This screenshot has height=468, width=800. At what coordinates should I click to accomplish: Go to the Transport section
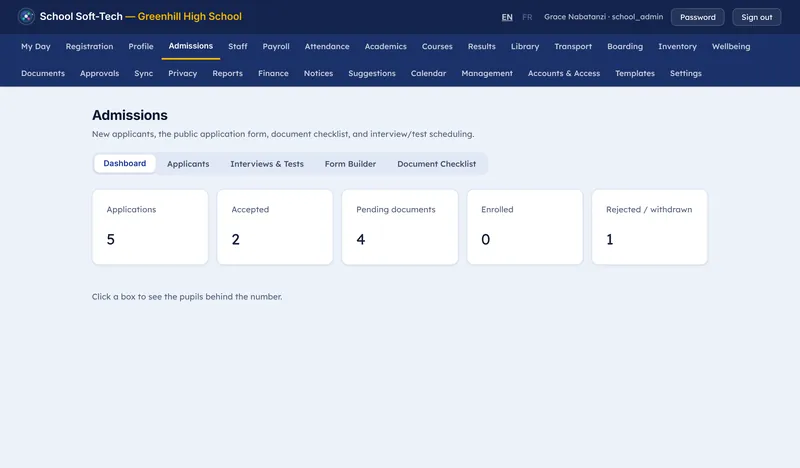point(573,46)
